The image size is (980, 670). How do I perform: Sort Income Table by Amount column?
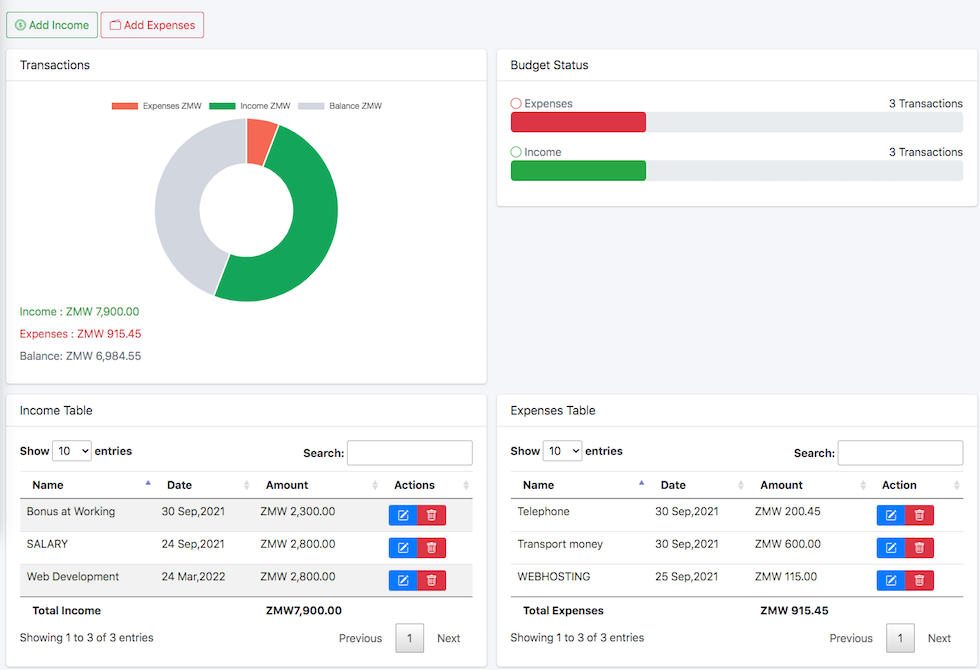(320, 485)
